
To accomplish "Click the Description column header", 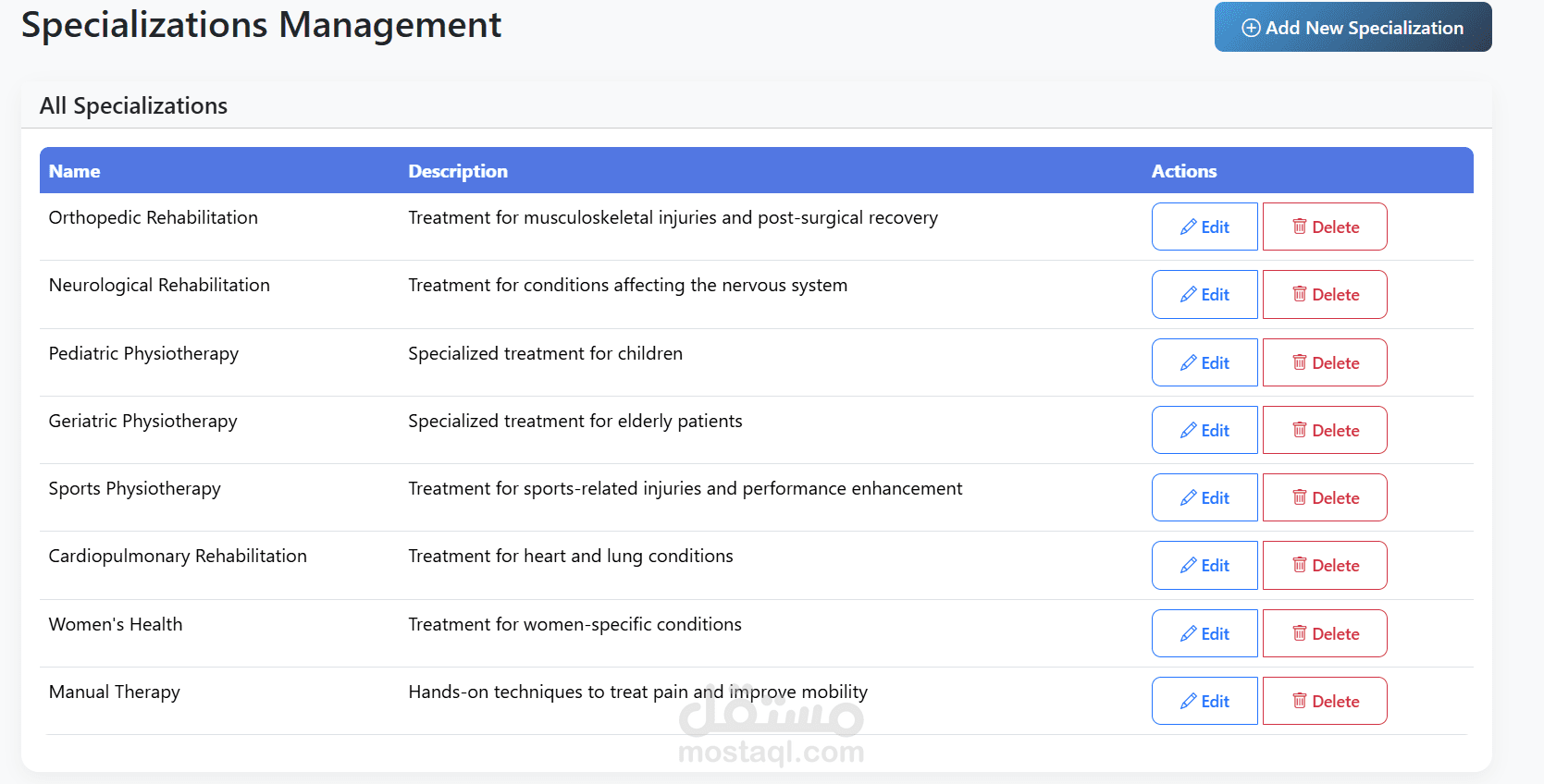I will 458,171.
